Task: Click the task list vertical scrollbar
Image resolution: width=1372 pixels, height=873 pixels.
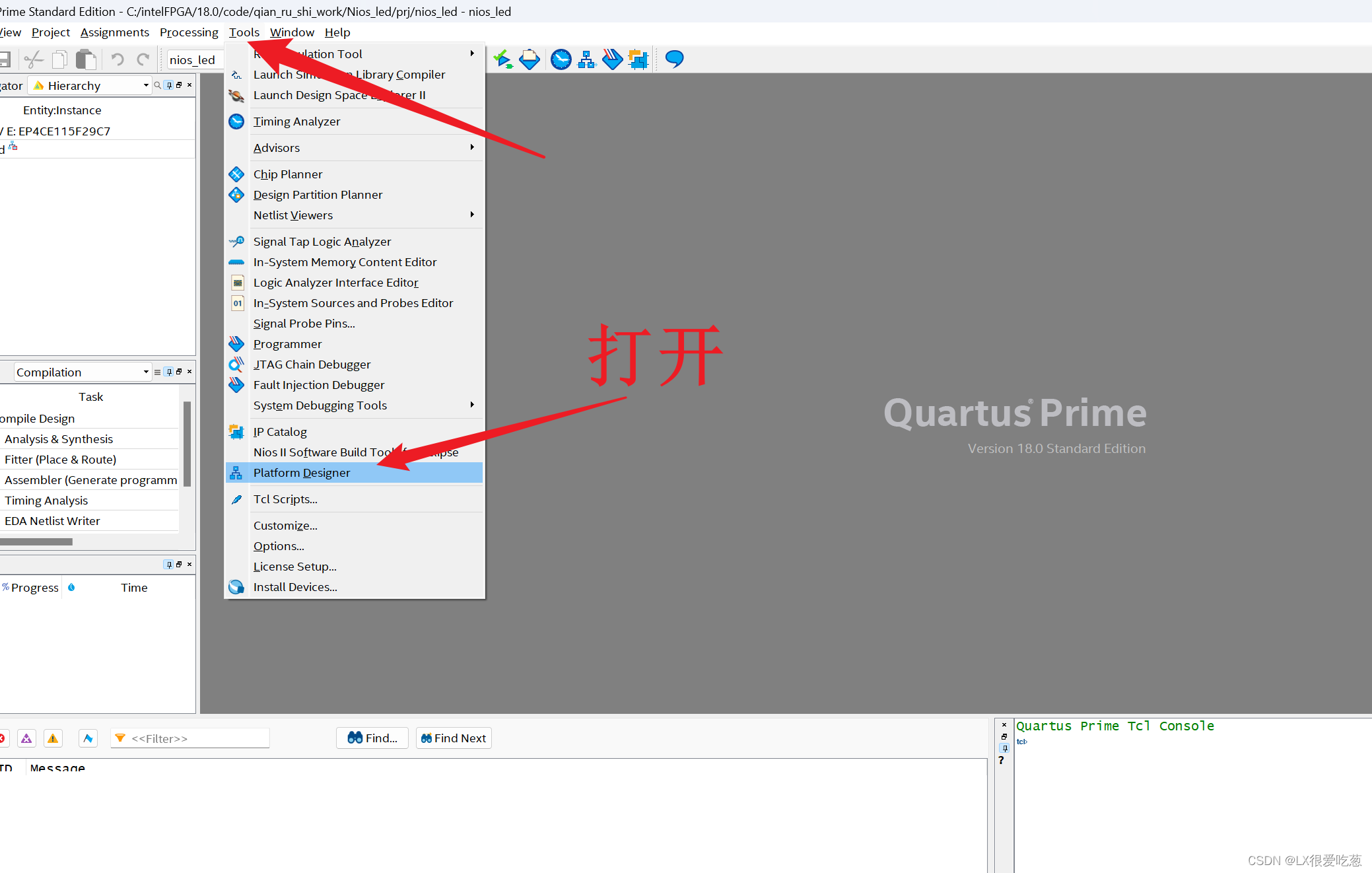Action: point(188,444)
